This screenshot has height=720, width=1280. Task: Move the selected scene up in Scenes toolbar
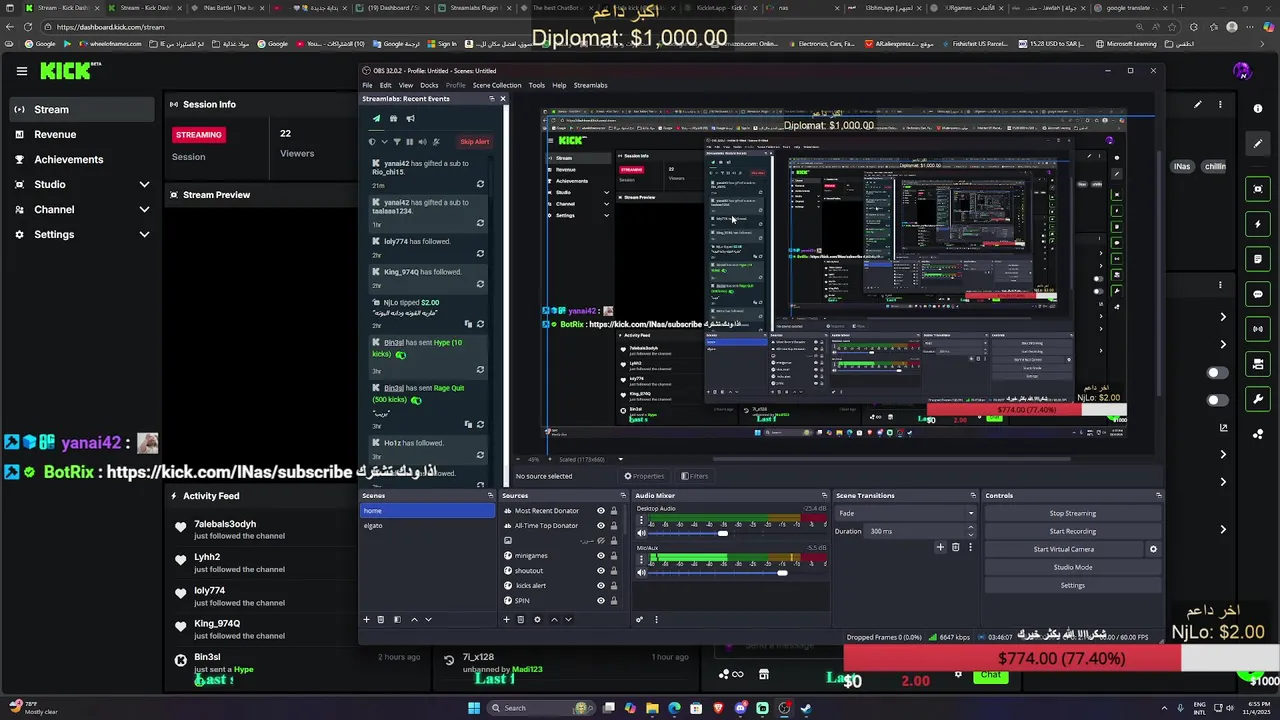pyautogui.click(x=414, y=619)
